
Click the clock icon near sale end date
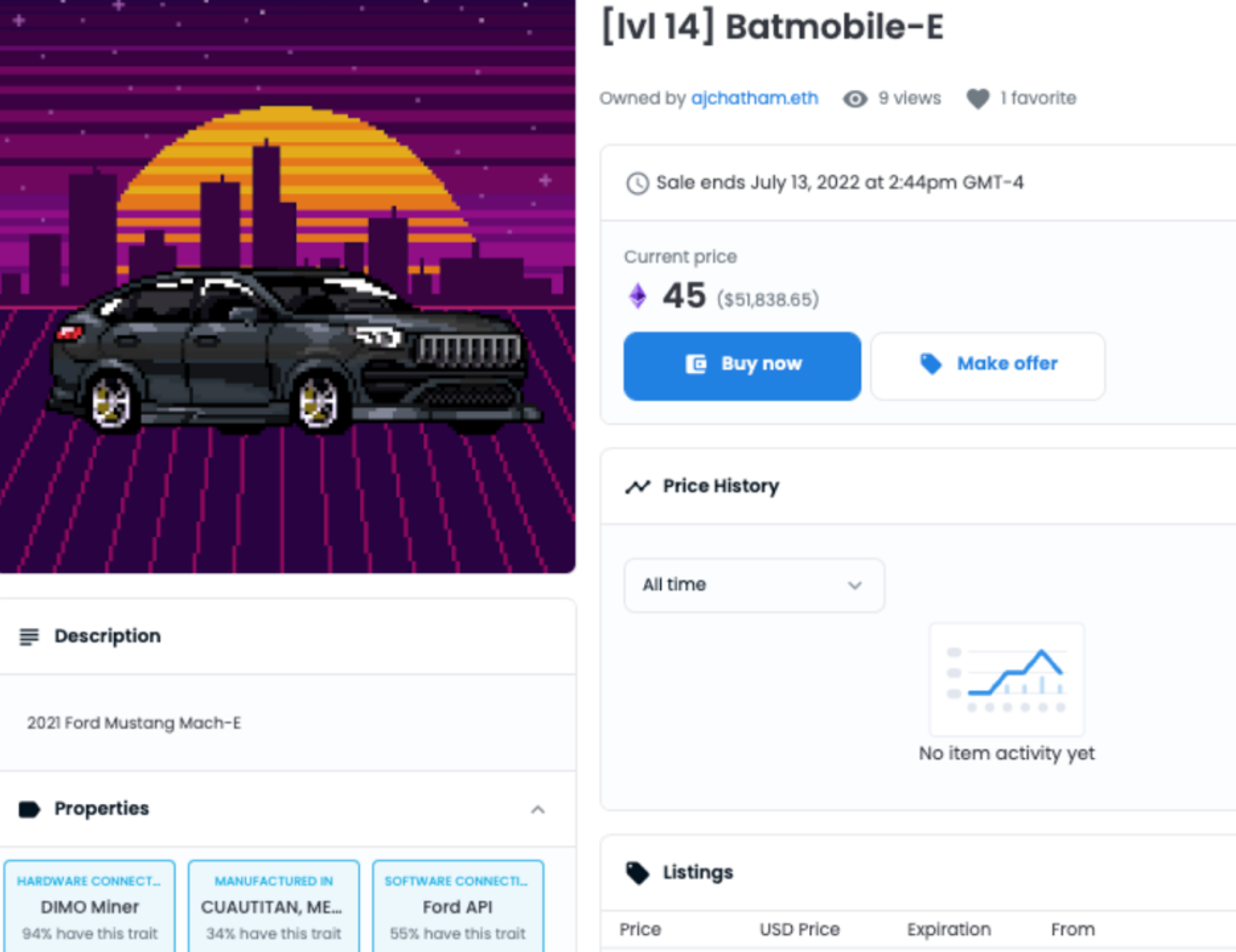637,182
